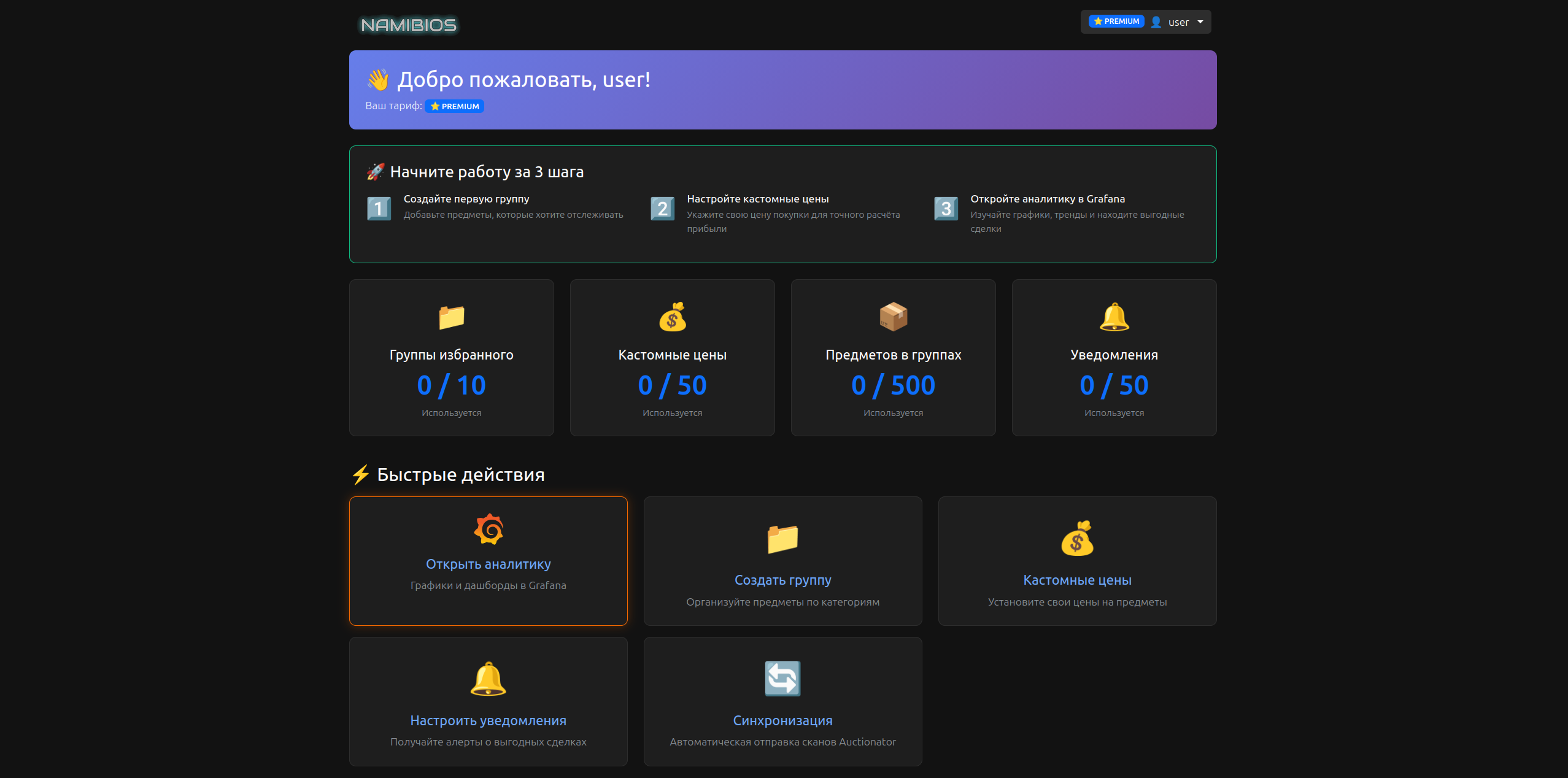Click the "Предметов в группах" card title
Image resolution: width=1568 pixels, height=778 pixels.
[894, 355]
